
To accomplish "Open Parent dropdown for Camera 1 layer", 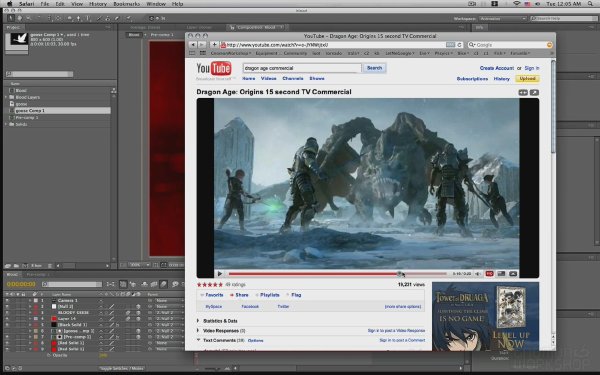I will point(169,300).
